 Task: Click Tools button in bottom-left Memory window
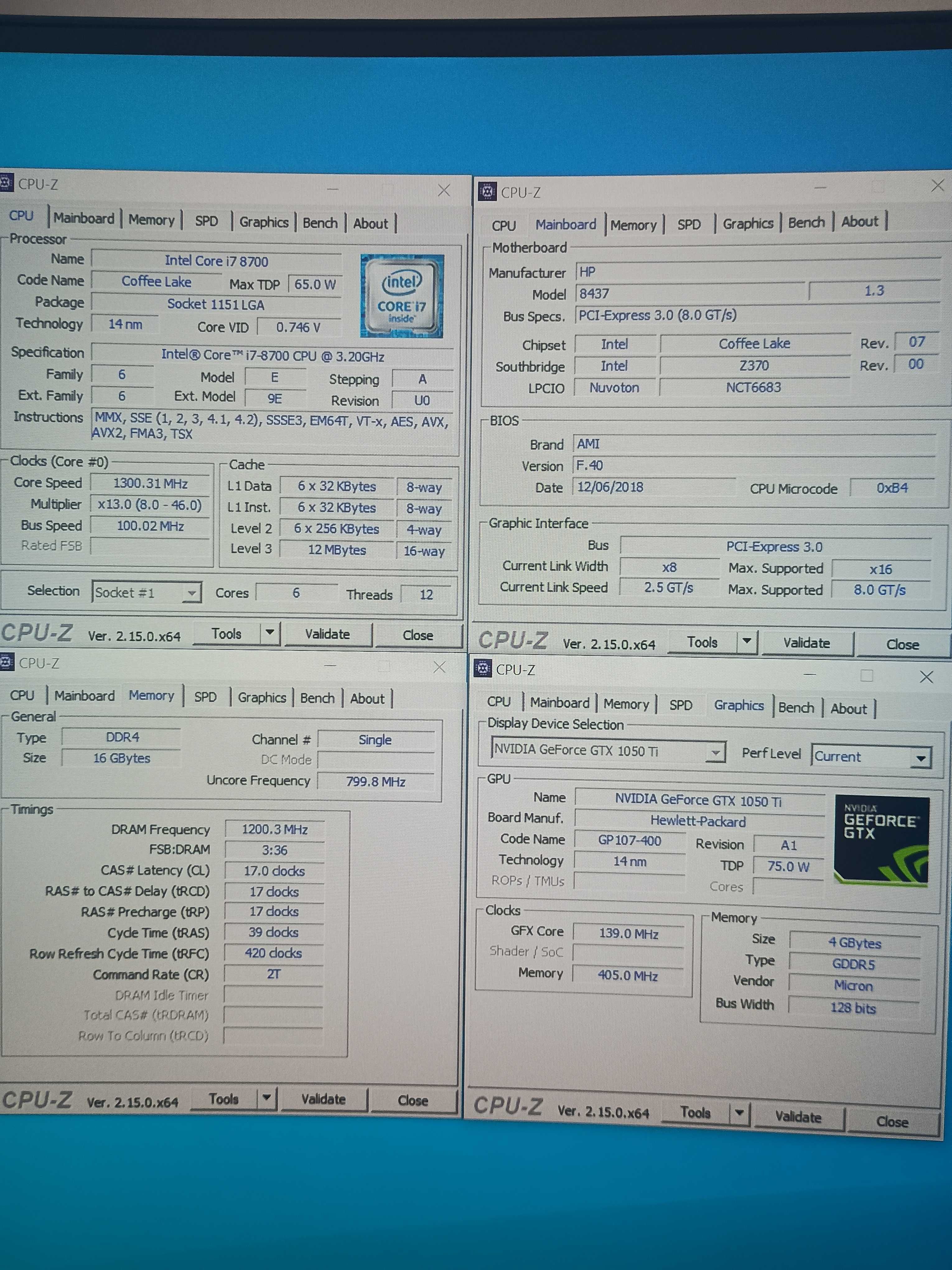[x=224, y=1099]
